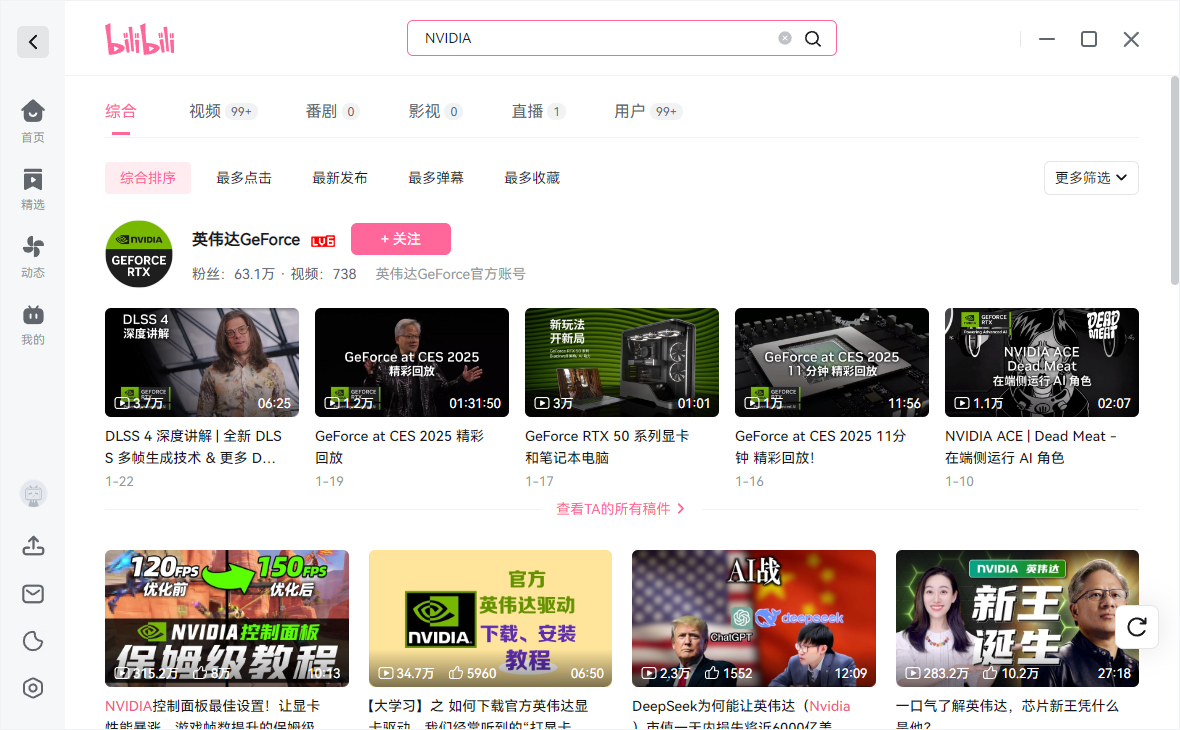Sort results by 最新发布
The image size is (1180, 730).
coord(340,178)
